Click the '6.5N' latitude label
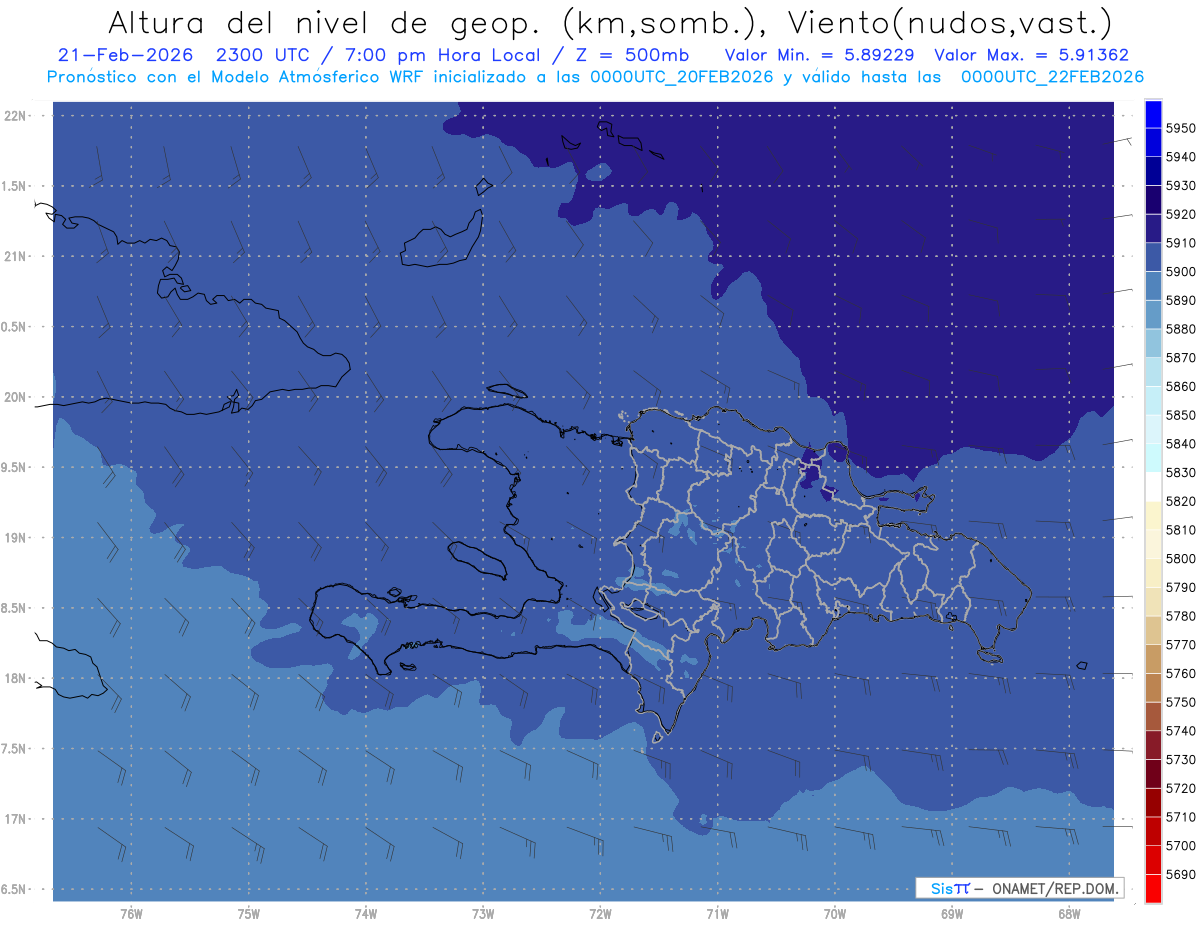 click(14, 889)
